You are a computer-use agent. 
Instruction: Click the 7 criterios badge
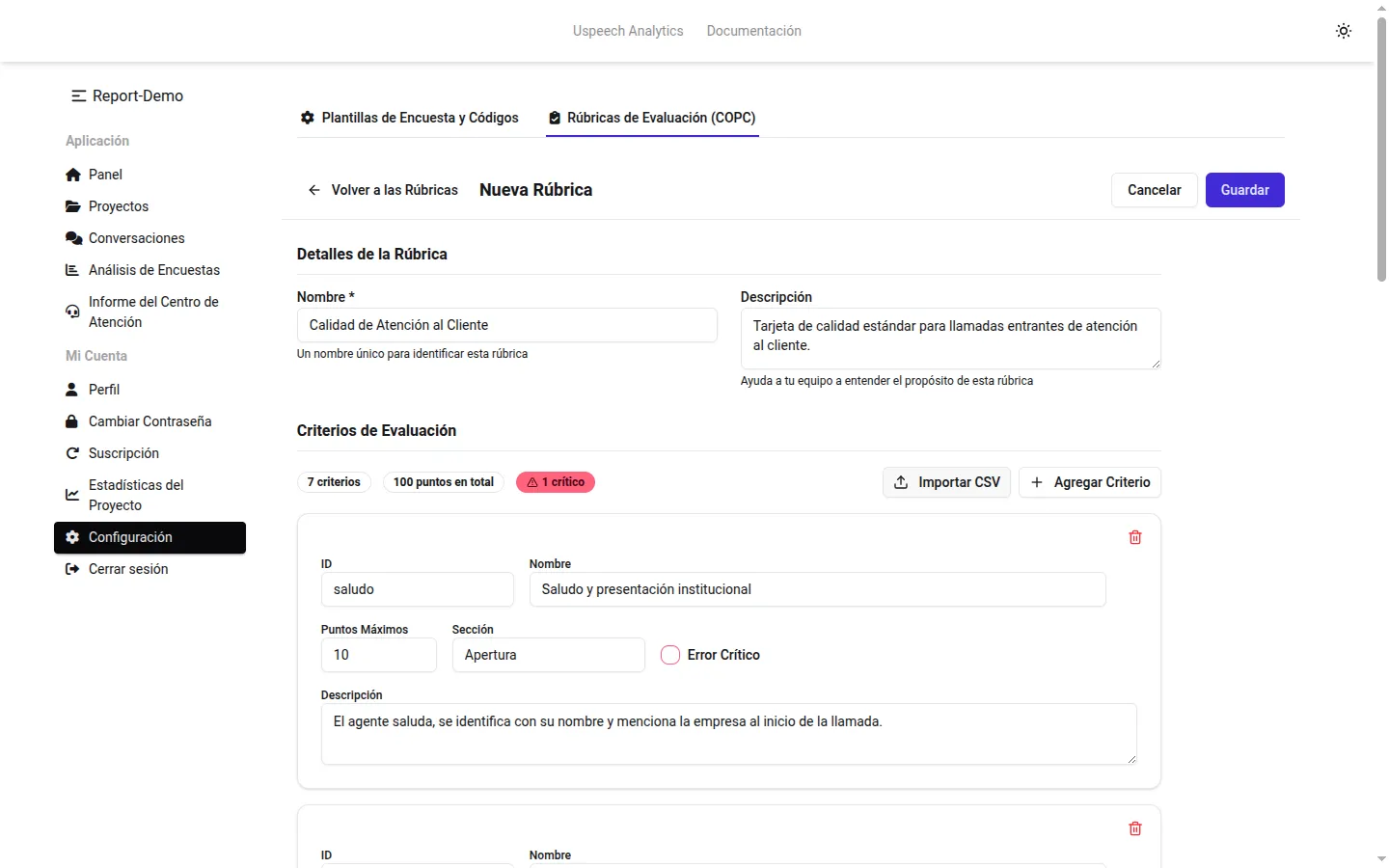click(334, 482)
